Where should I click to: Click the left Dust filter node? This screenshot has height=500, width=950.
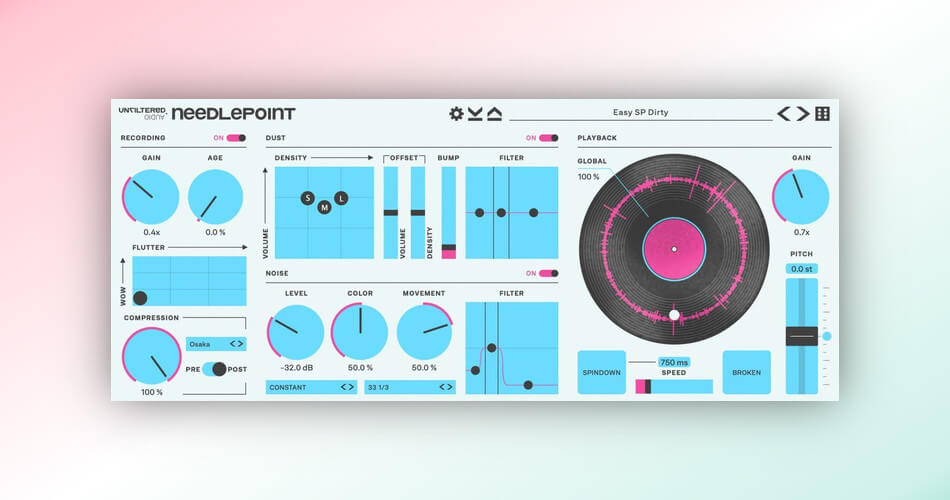tap(479, 213)
